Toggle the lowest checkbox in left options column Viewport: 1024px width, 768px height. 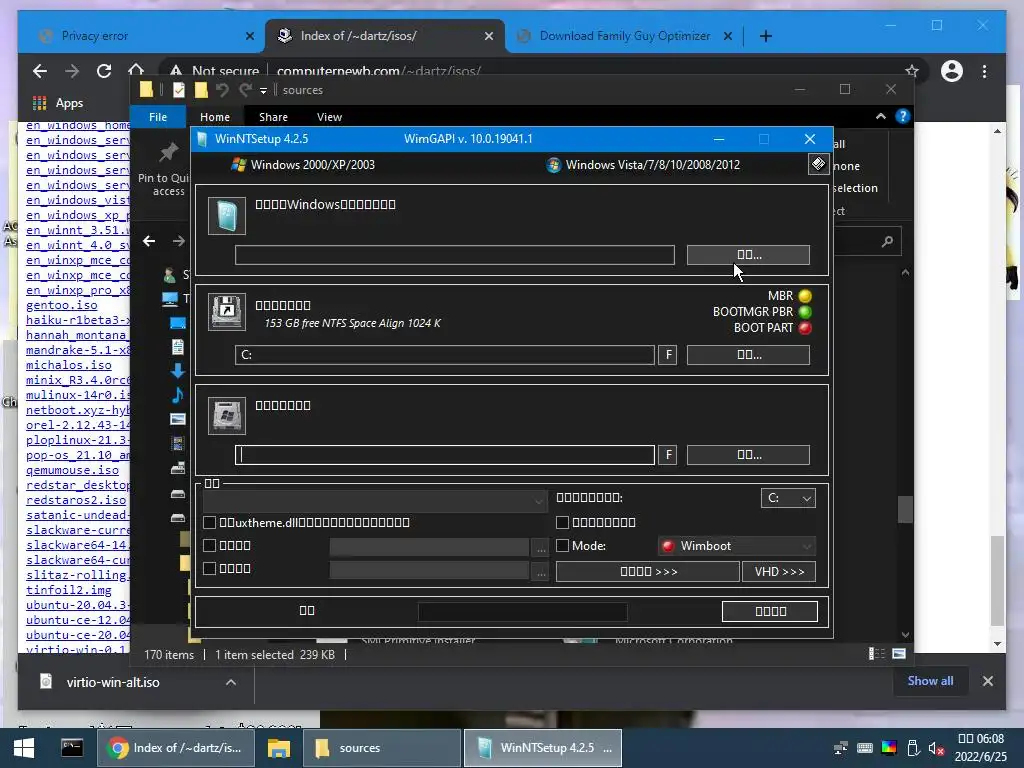click(x=210, y=568)
